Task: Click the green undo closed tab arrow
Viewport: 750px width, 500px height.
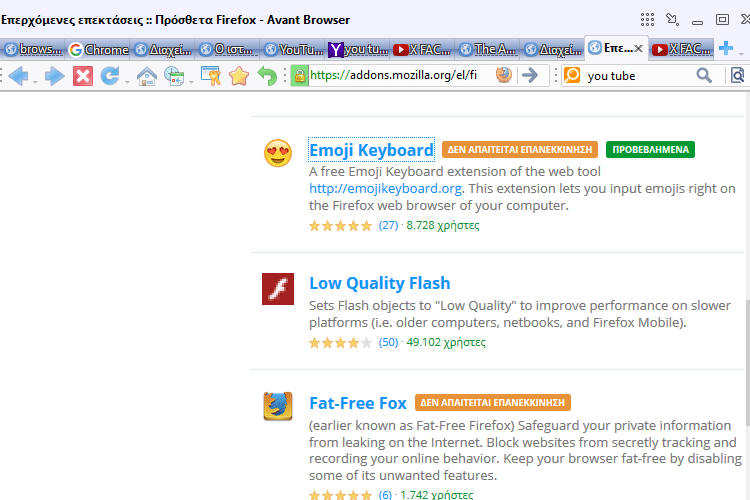Action: pyautogui.click(x=267, y=76)
